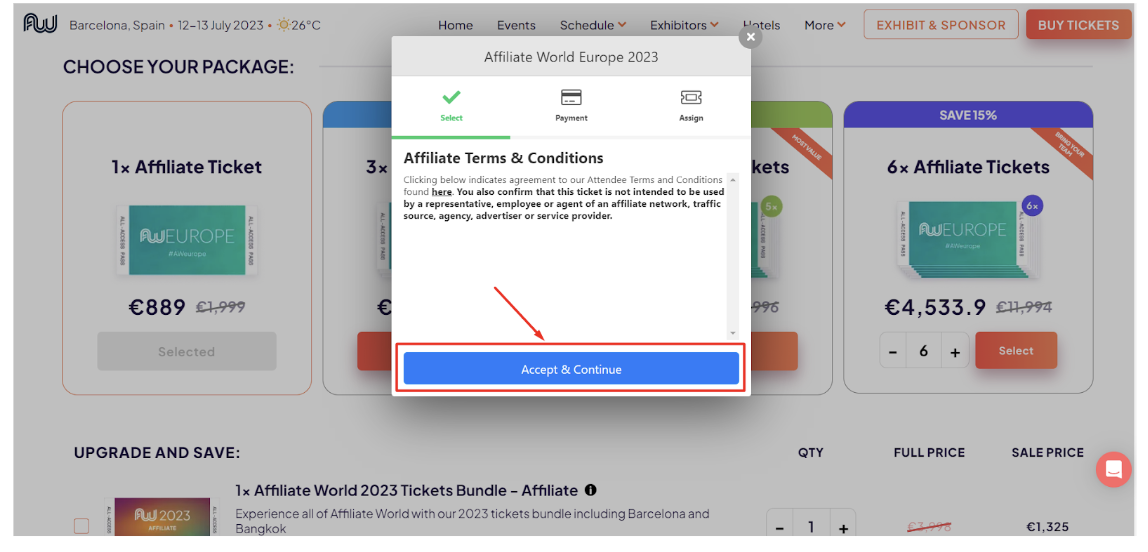Click the ticket Assign step icon

pyautogui.click(x=691, y=97)
